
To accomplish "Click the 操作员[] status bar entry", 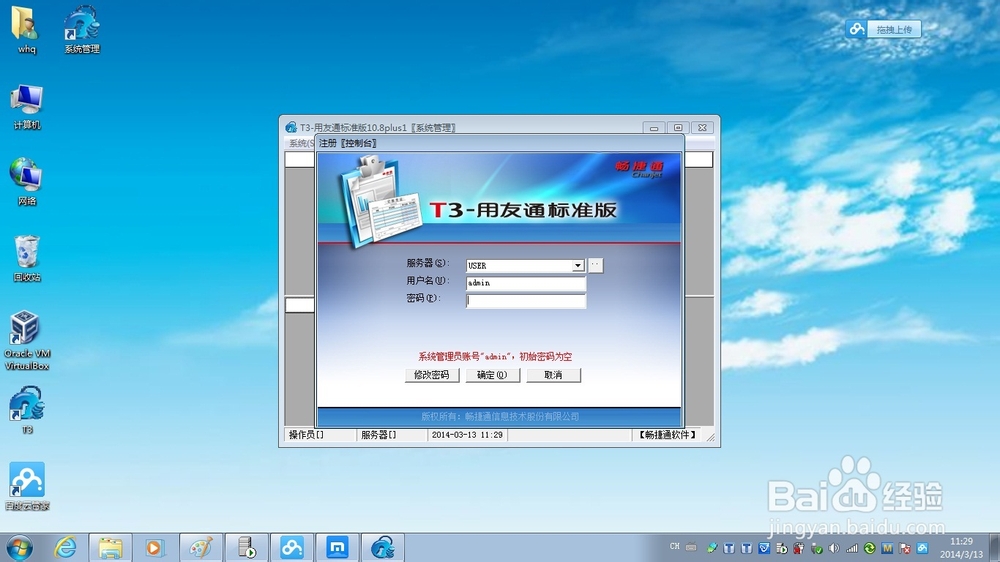I will click(x=306, y=435).
